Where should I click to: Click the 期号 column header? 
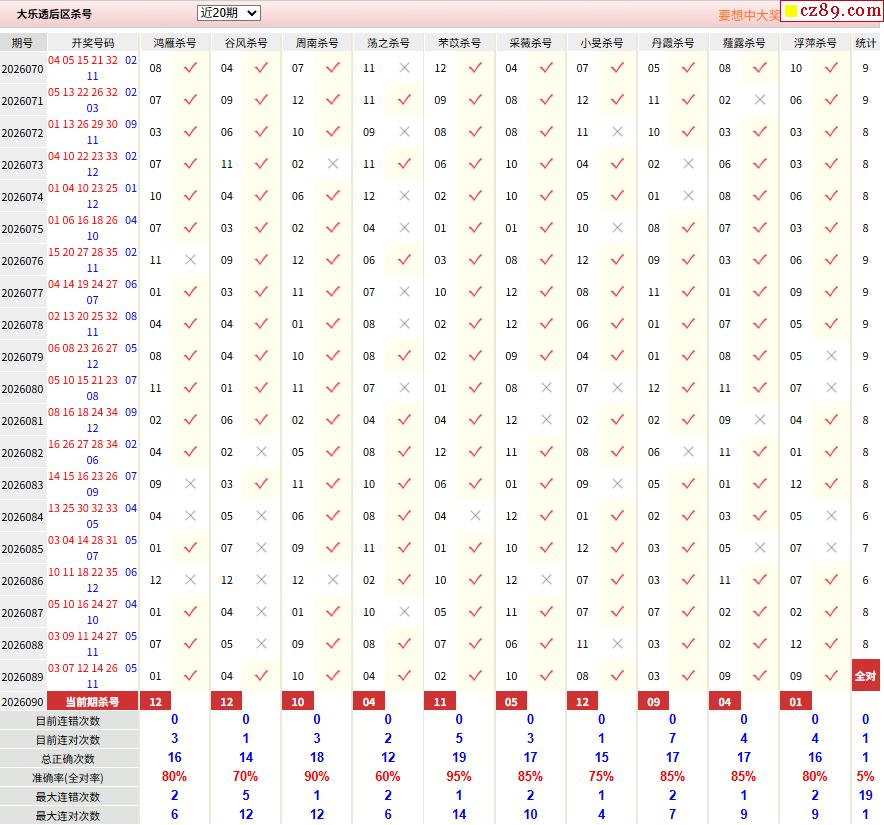[23, 43]
